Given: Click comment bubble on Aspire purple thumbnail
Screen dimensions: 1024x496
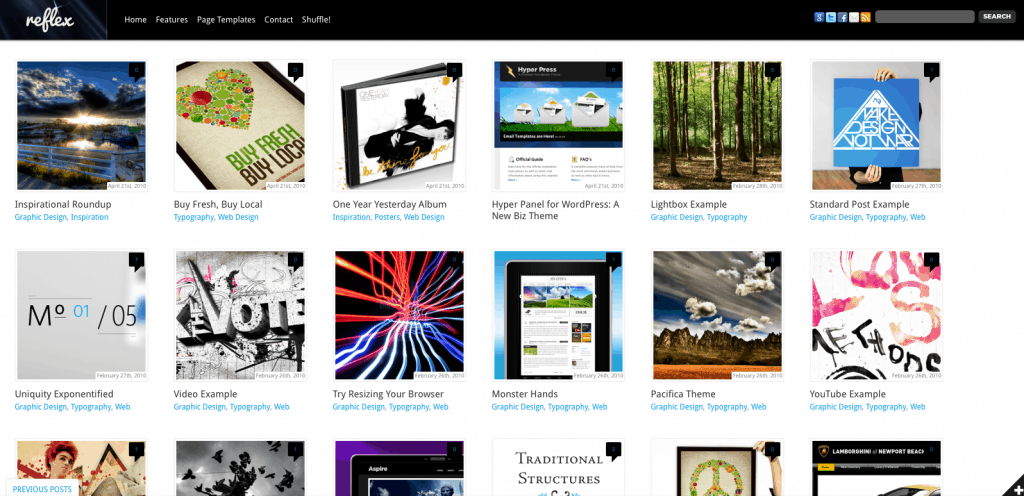Looking at the screenshot, I should 455,450.
